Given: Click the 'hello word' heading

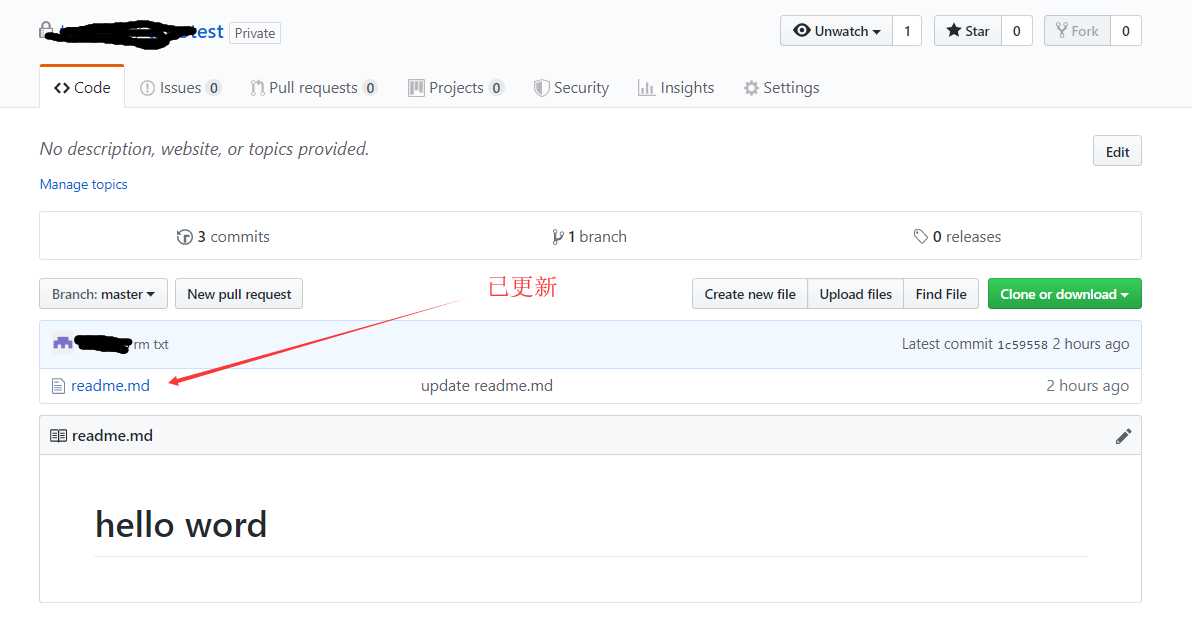Looking at the screenshot, I should click(x=181, y=524).
